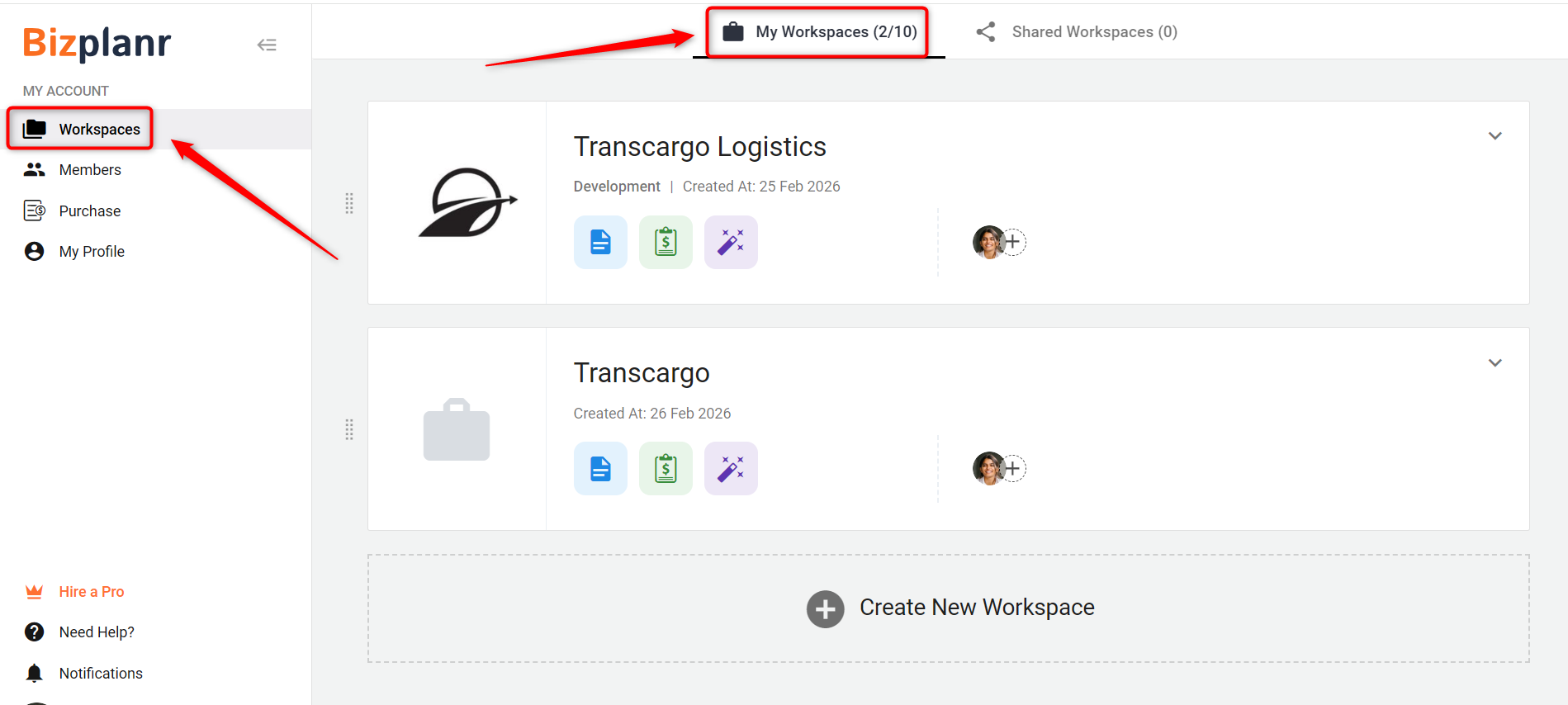The image size is (1568, 705).
Task: Open My Profile in the sidebar
Action: coord(155,251)
